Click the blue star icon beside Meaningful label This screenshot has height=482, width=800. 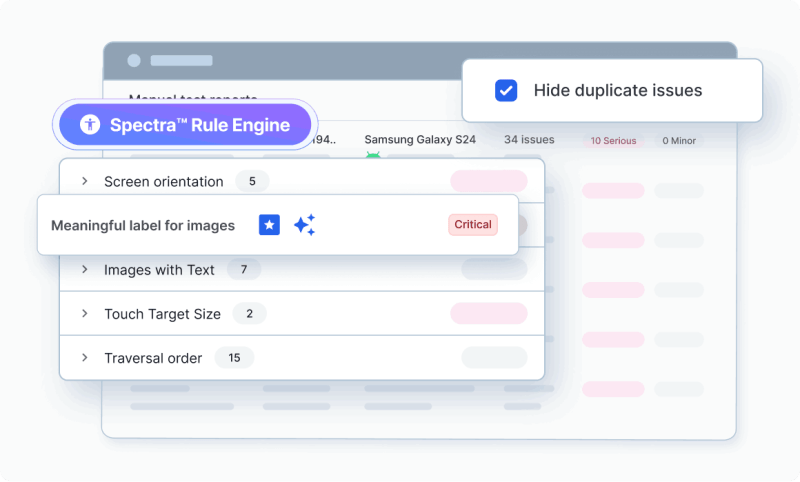[269, 224]
